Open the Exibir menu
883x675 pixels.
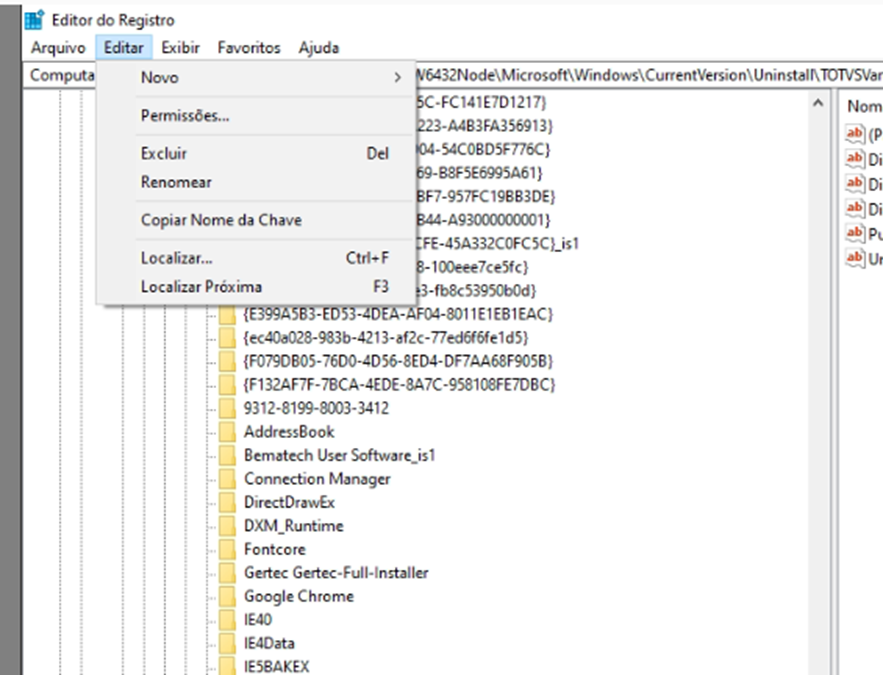(x=181, y=48)
